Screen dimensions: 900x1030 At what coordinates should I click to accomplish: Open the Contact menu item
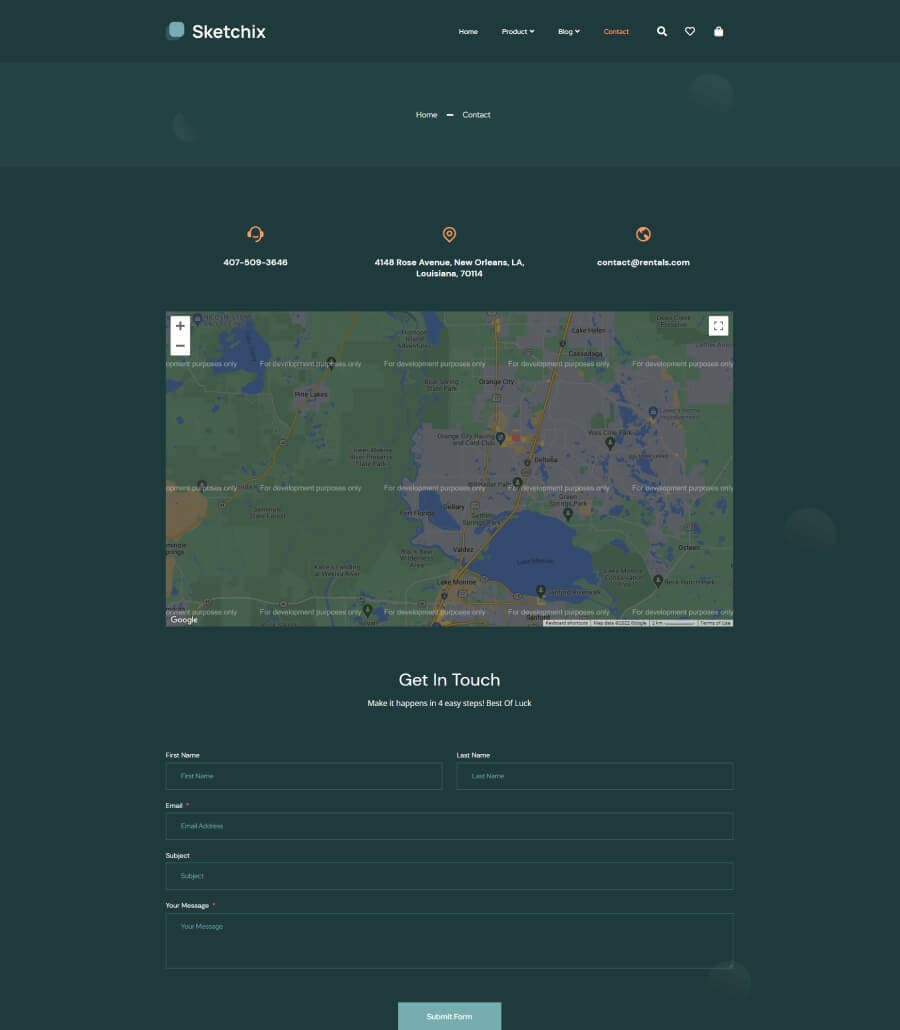[x=616, y=31]
